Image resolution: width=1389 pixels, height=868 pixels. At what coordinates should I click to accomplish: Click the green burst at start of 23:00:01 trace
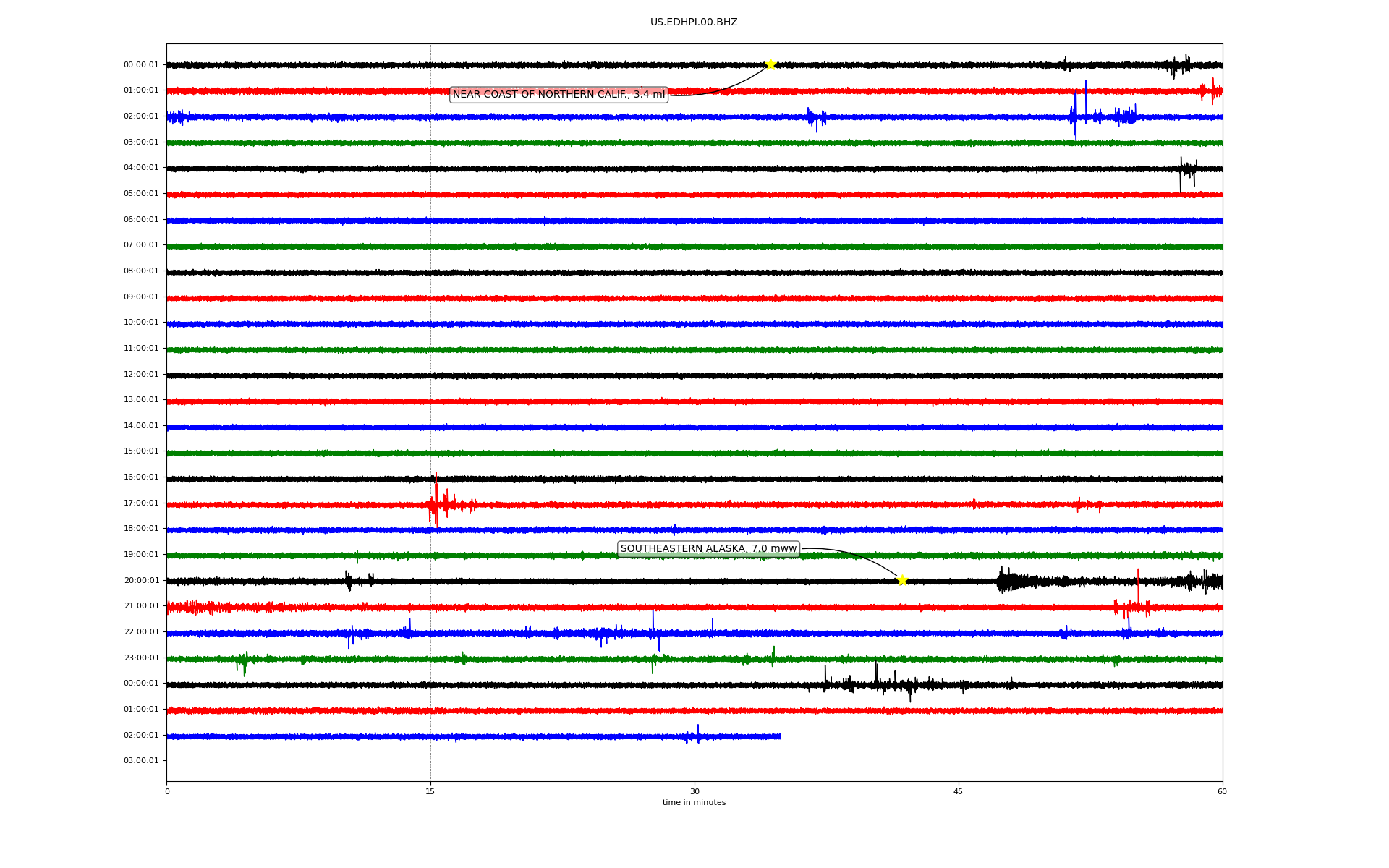pos(245,662)
